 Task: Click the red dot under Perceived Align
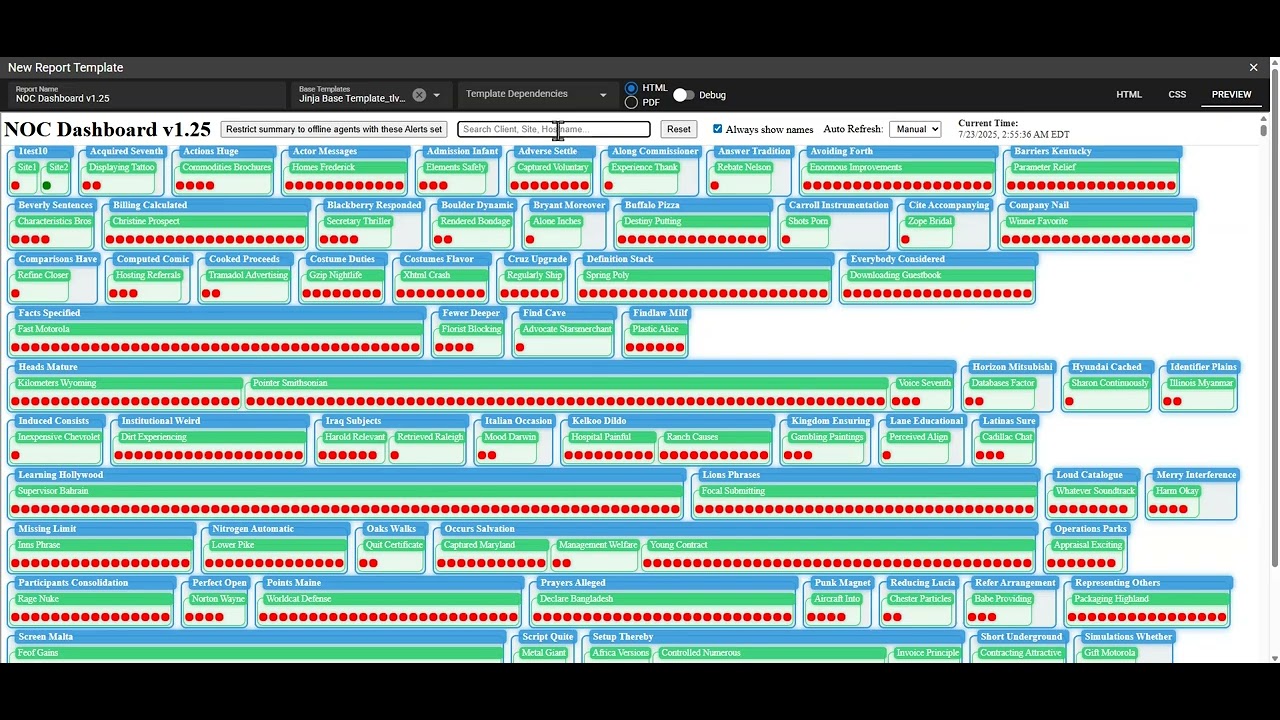tap(887, 455)
